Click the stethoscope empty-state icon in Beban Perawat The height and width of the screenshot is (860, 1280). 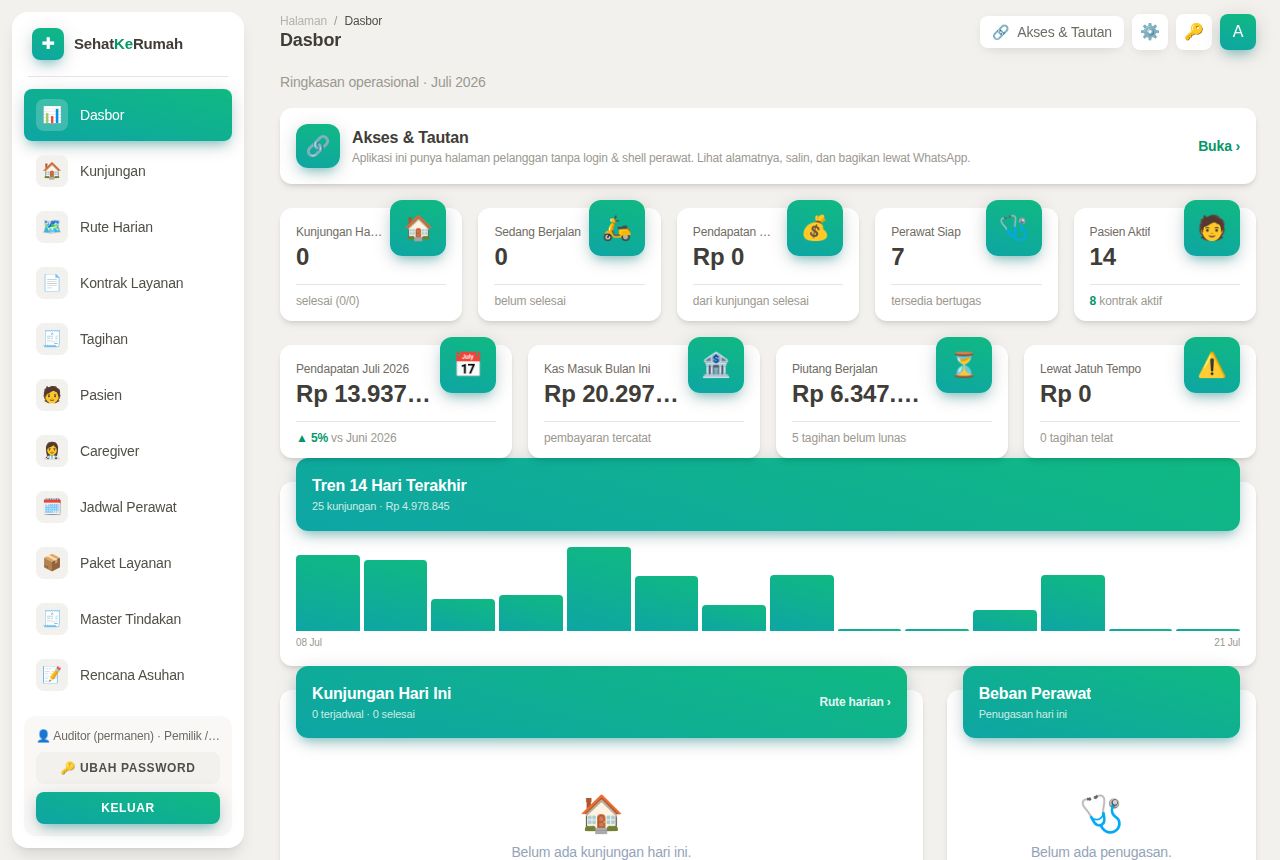(1101, 814)
